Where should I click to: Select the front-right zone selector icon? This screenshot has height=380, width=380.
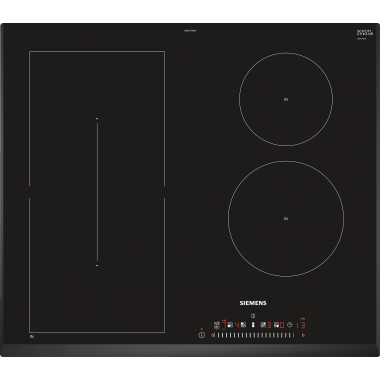click(x=276, y=325)
